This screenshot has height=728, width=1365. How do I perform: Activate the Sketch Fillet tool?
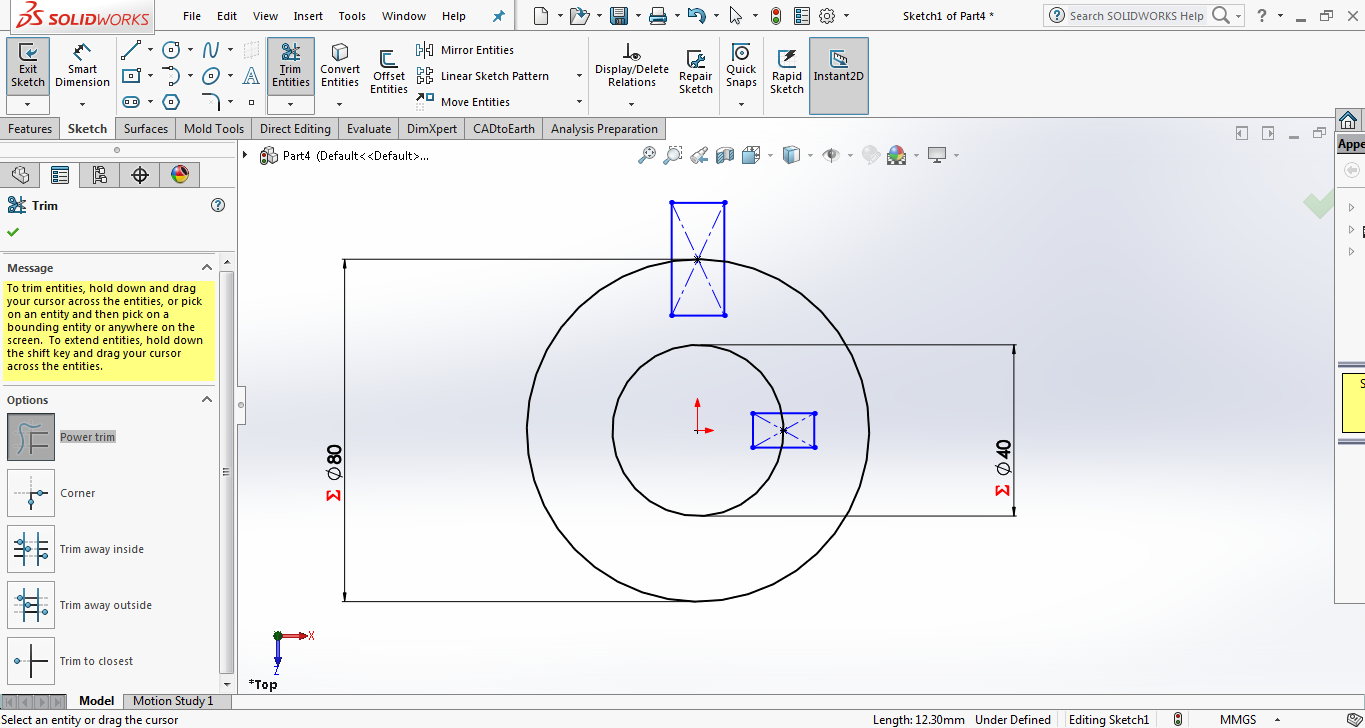pos(211,102)
